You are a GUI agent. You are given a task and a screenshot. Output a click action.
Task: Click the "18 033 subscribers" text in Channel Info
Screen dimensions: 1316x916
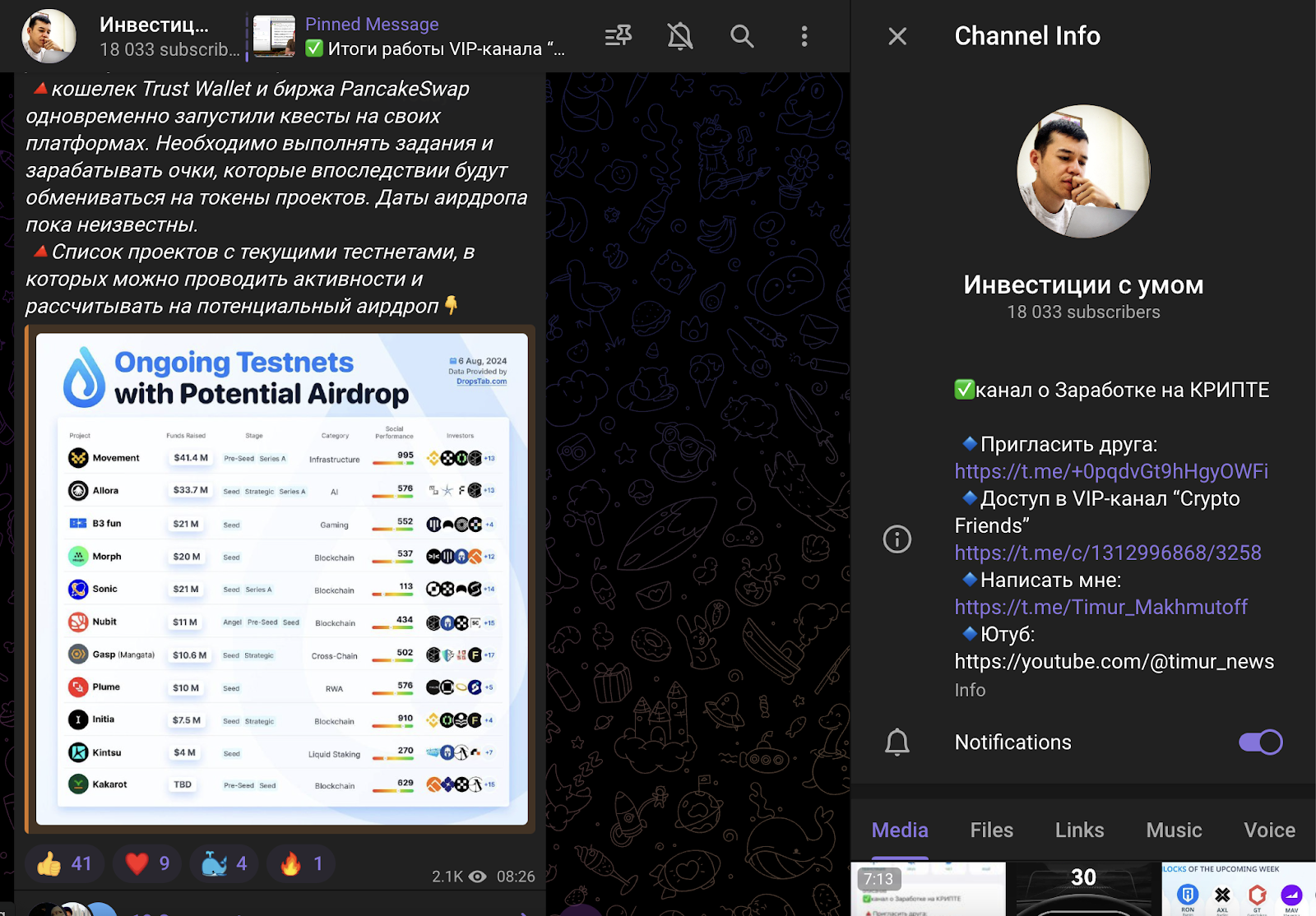coord(1083,312)
